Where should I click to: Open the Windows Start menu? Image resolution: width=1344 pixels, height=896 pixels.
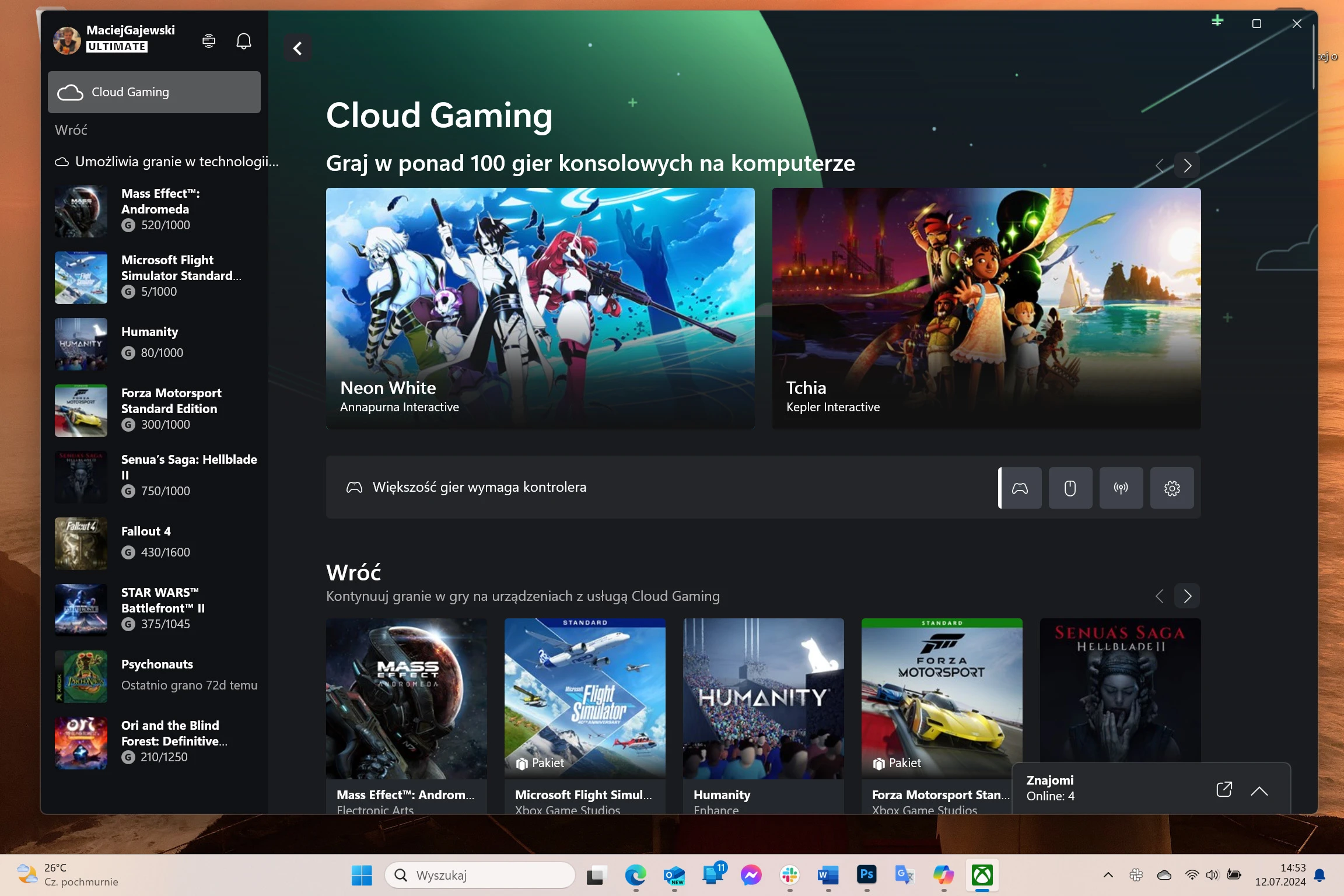(362, 875)
